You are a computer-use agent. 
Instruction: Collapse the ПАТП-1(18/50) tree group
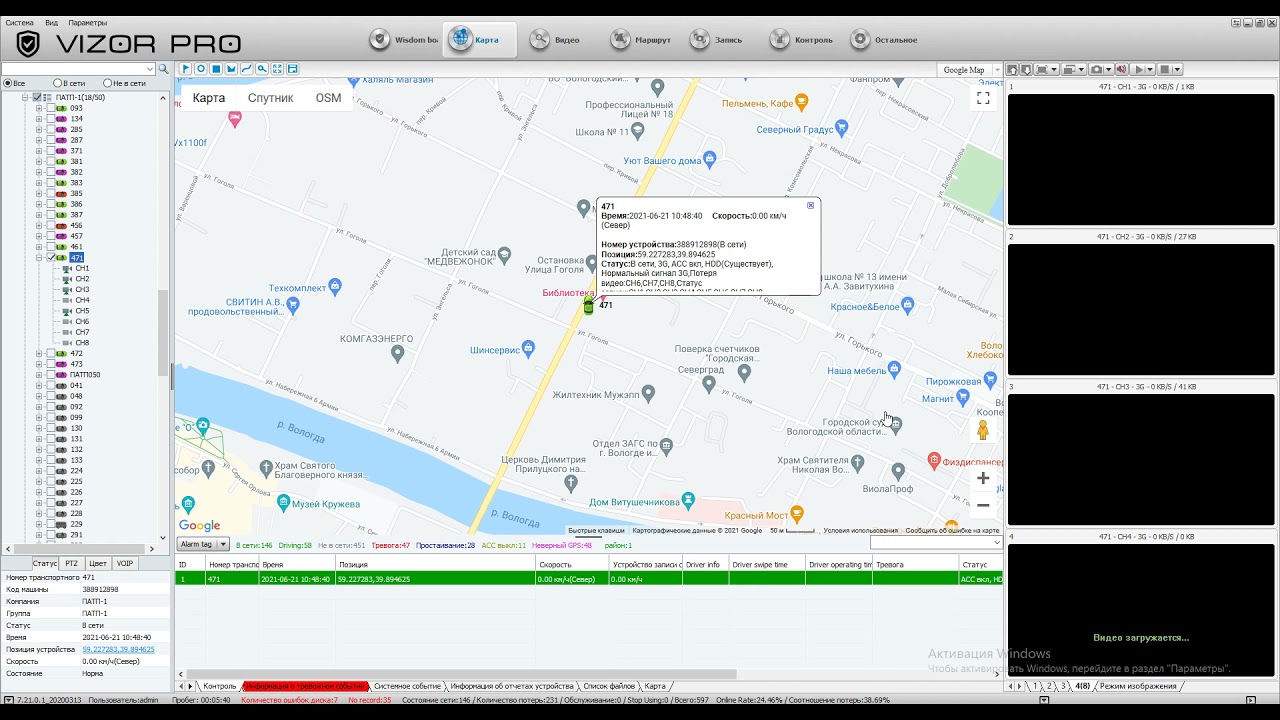click(x=25, y=97)
